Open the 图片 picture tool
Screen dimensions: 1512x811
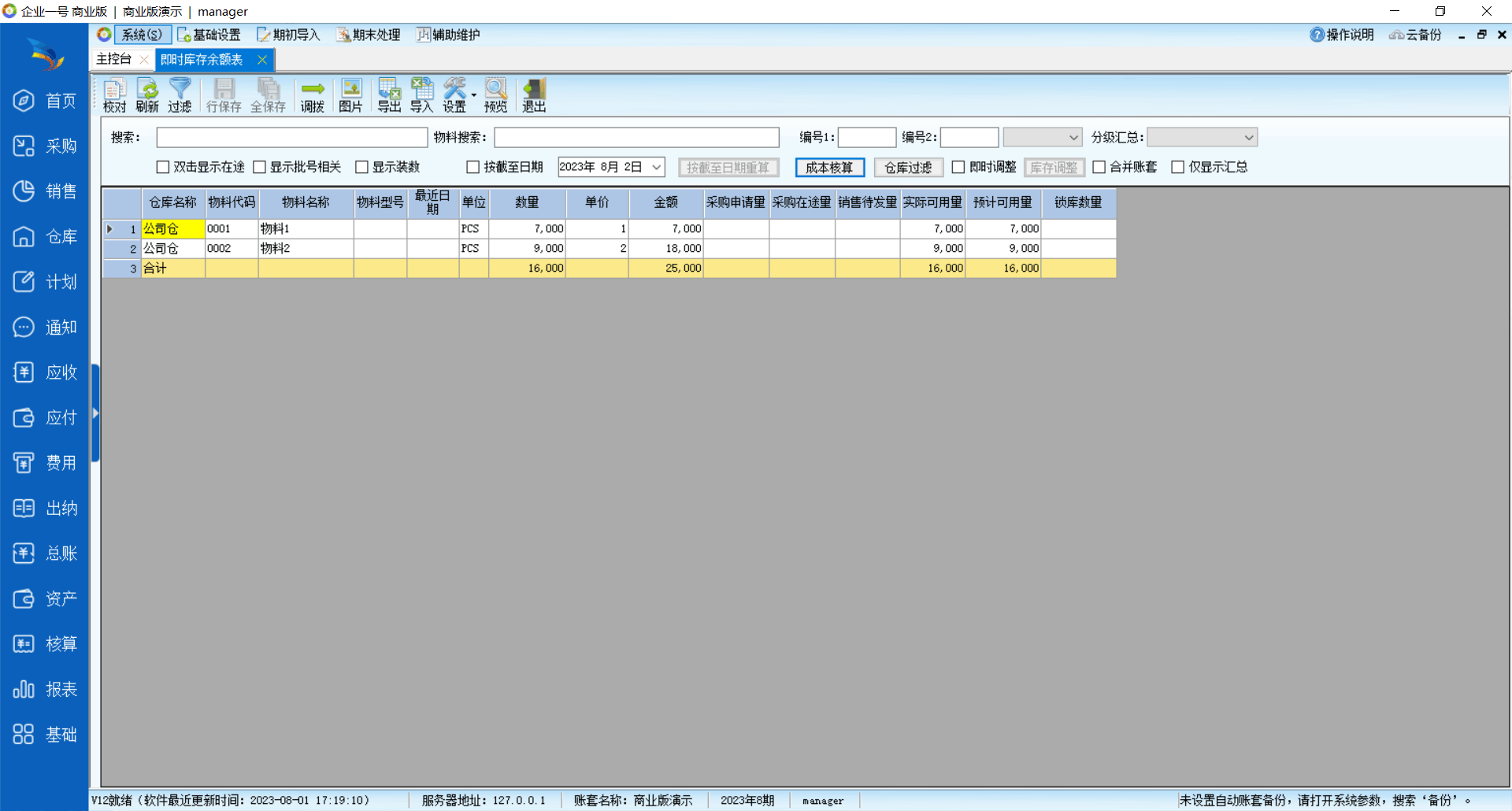click(x=350, y=95)
